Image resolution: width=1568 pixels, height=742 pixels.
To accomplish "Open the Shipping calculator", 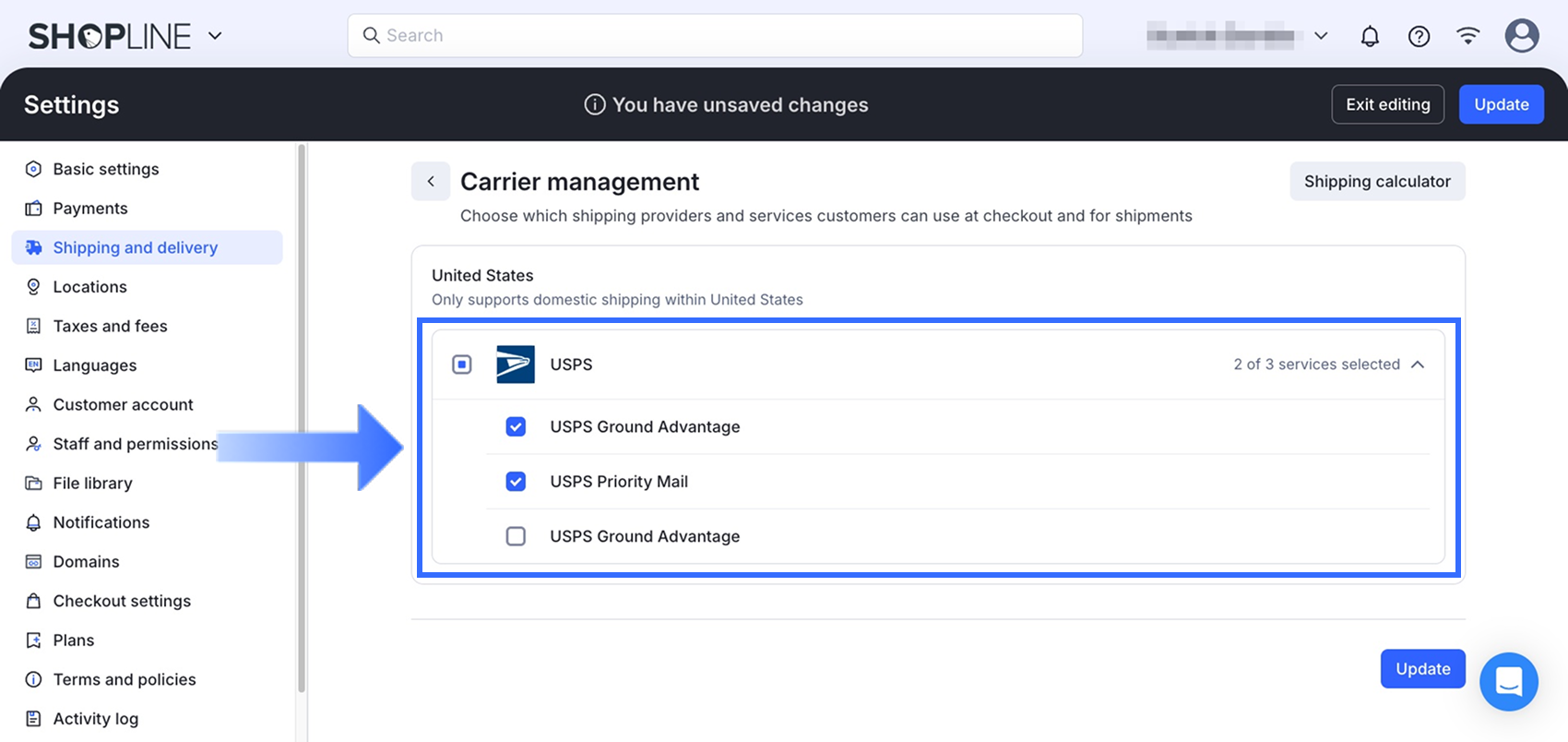I will click(1376, 182).
